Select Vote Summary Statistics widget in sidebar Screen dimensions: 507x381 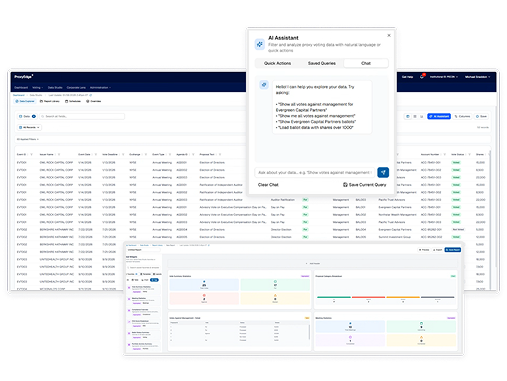(x=143, y=289)
